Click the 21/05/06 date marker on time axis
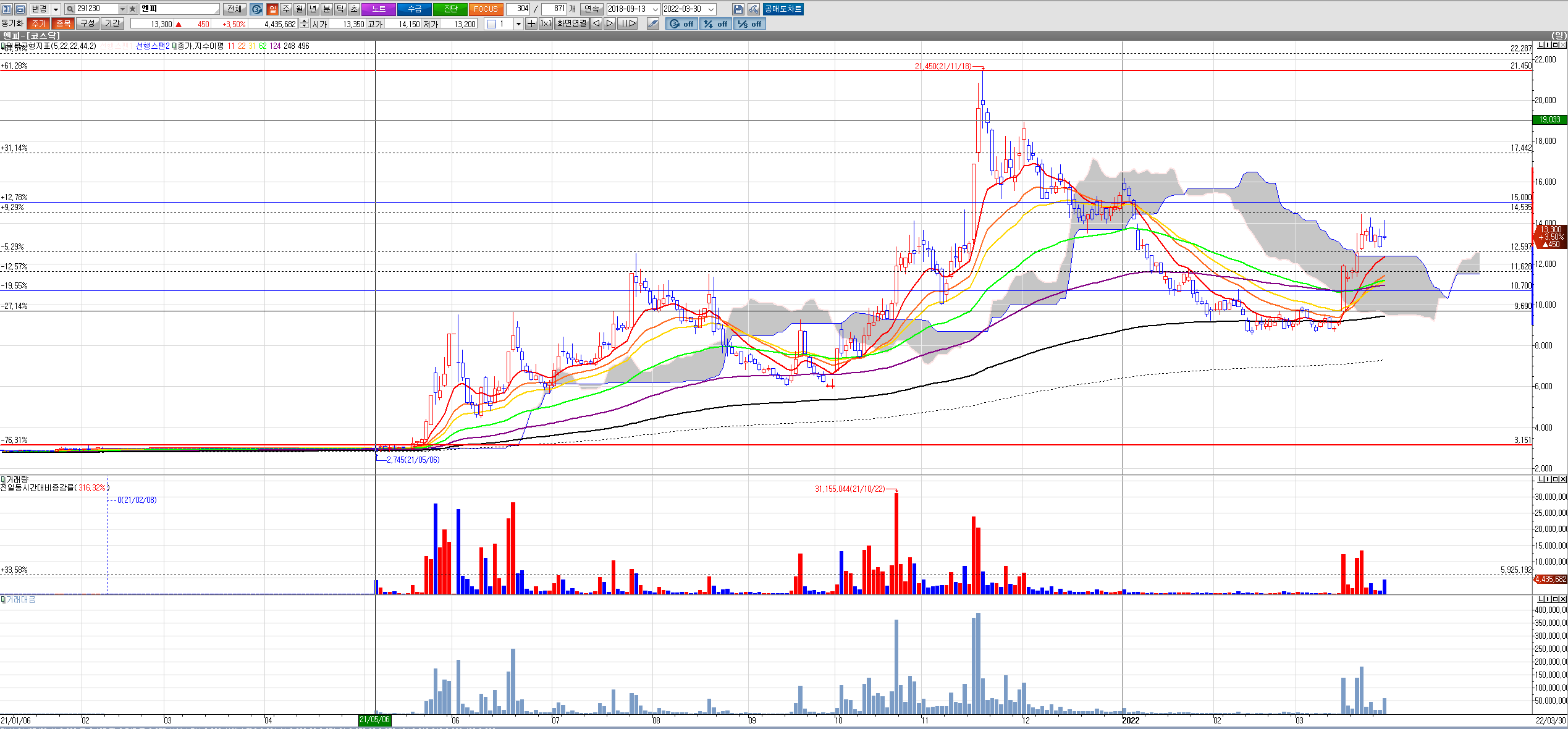Viewport: 1568px width, 729px height. (374, 720)
